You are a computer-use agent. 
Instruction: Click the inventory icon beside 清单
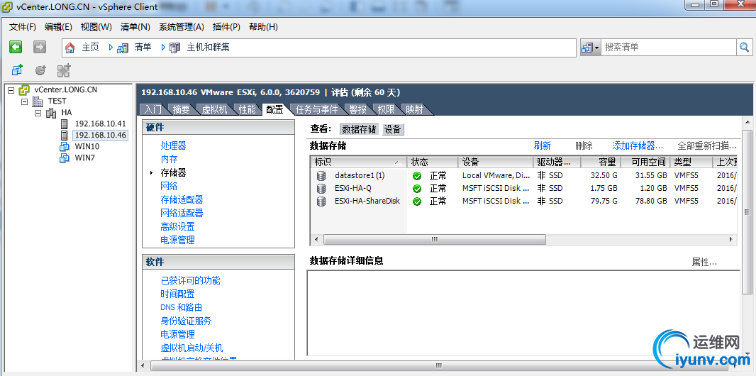click(x=123, y=47)
